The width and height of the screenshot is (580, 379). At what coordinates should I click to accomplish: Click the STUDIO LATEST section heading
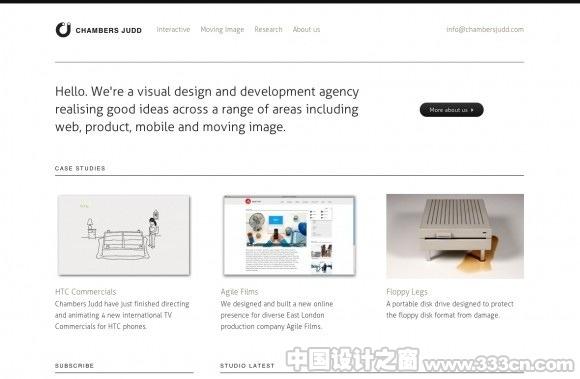coord(247,366)
